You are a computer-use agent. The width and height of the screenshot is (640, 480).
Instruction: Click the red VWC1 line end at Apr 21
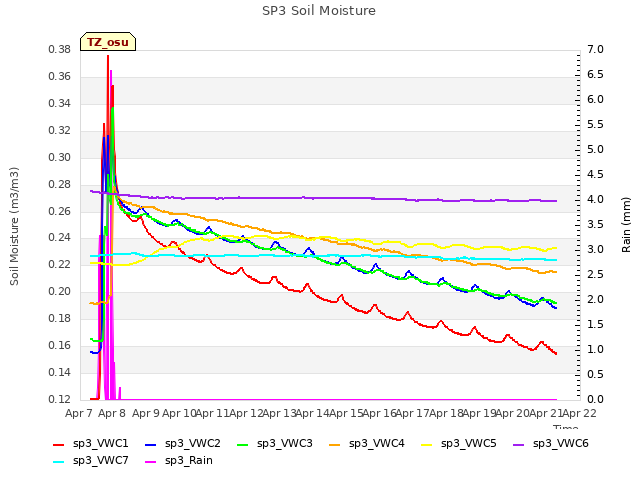click(x=556, y=353)
